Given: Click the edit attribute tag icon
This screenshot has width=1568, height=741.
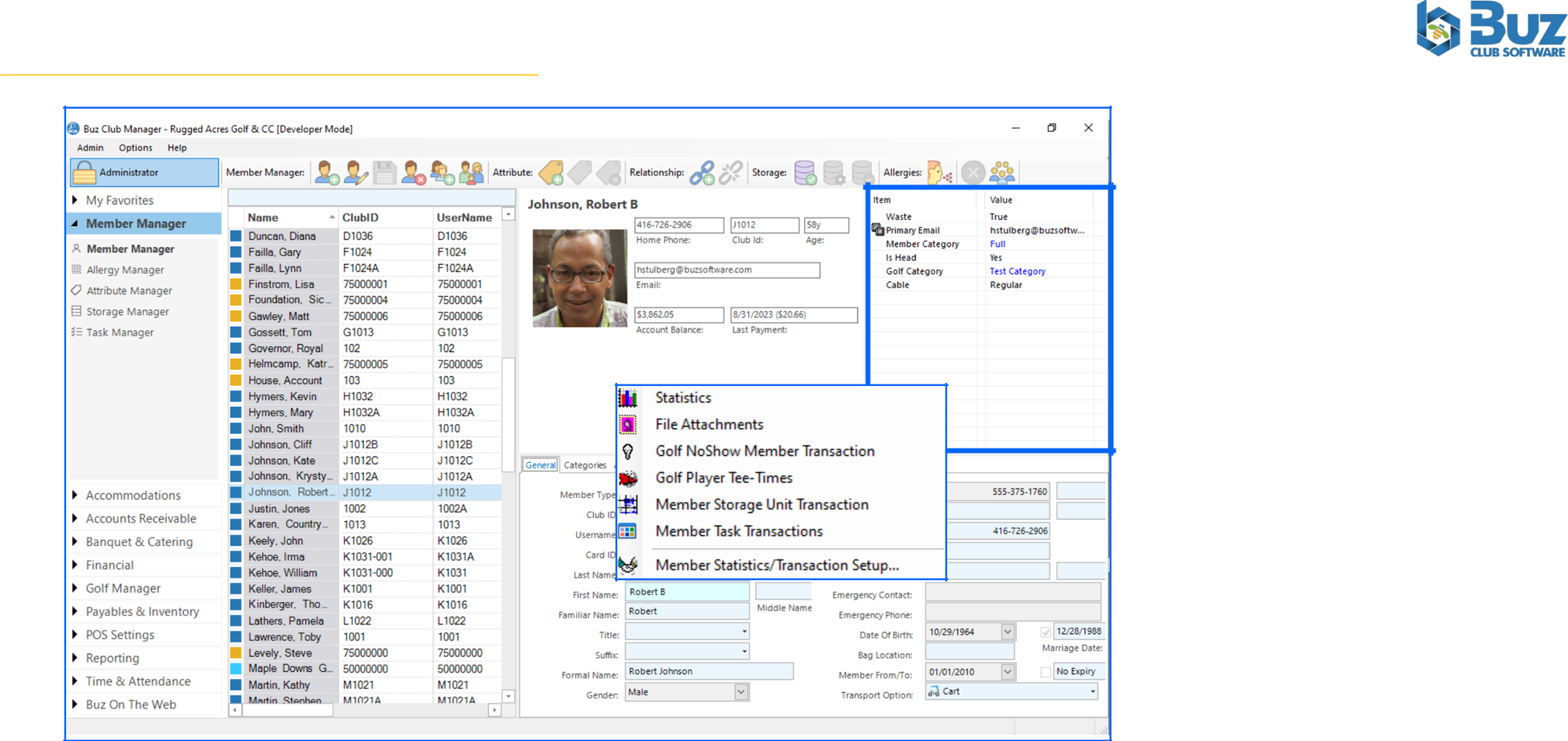Looking at the screenshot, I should pyautogui.click(x=580, y=172).
